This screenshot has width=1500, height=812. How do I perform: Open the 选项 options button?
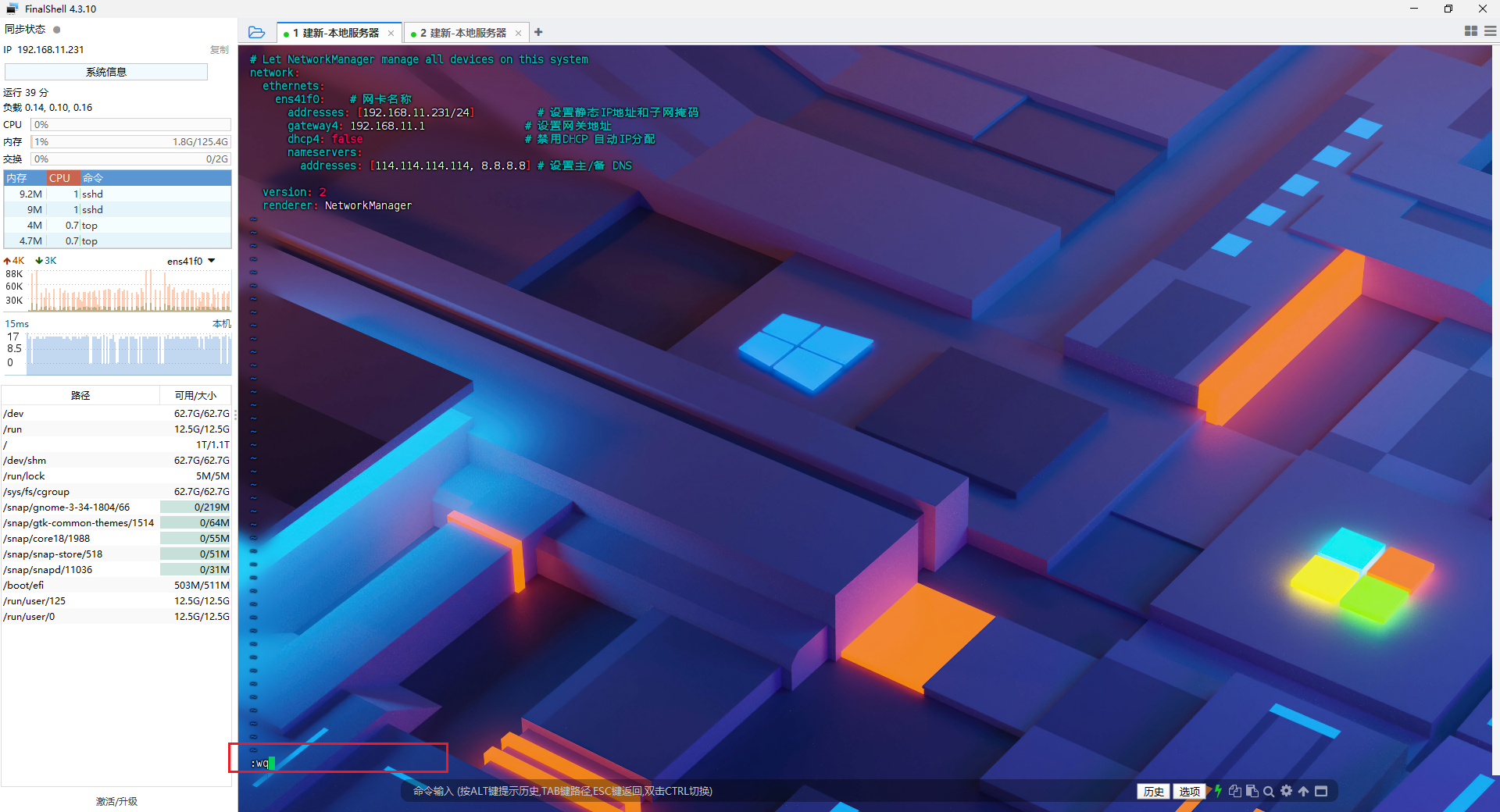[1189, 791]
